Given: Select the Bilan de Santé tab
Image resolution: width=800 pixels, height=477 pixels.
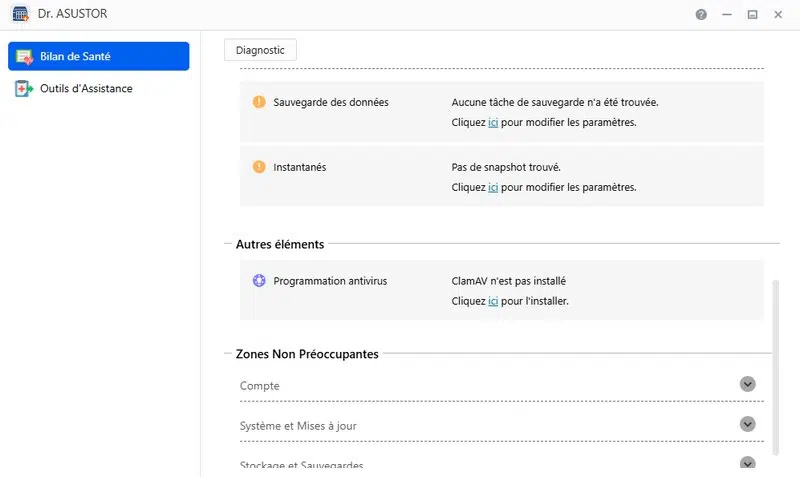Looking at the screenshot, I should coord(98,57).
